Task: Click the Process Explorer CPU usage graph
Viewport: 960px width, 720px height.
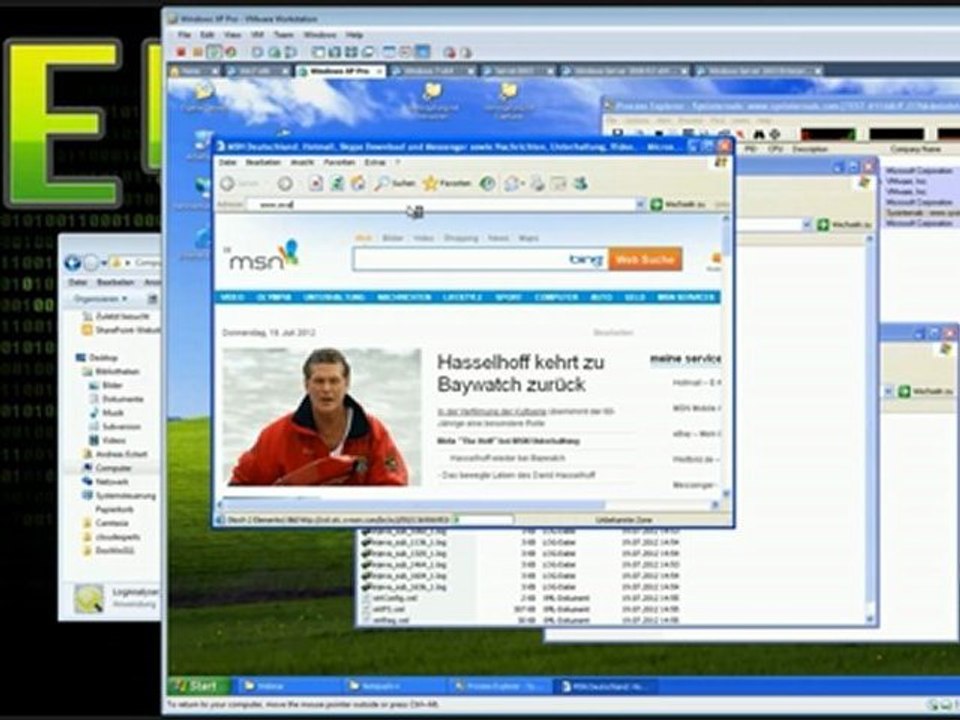Action: point(827,133)
